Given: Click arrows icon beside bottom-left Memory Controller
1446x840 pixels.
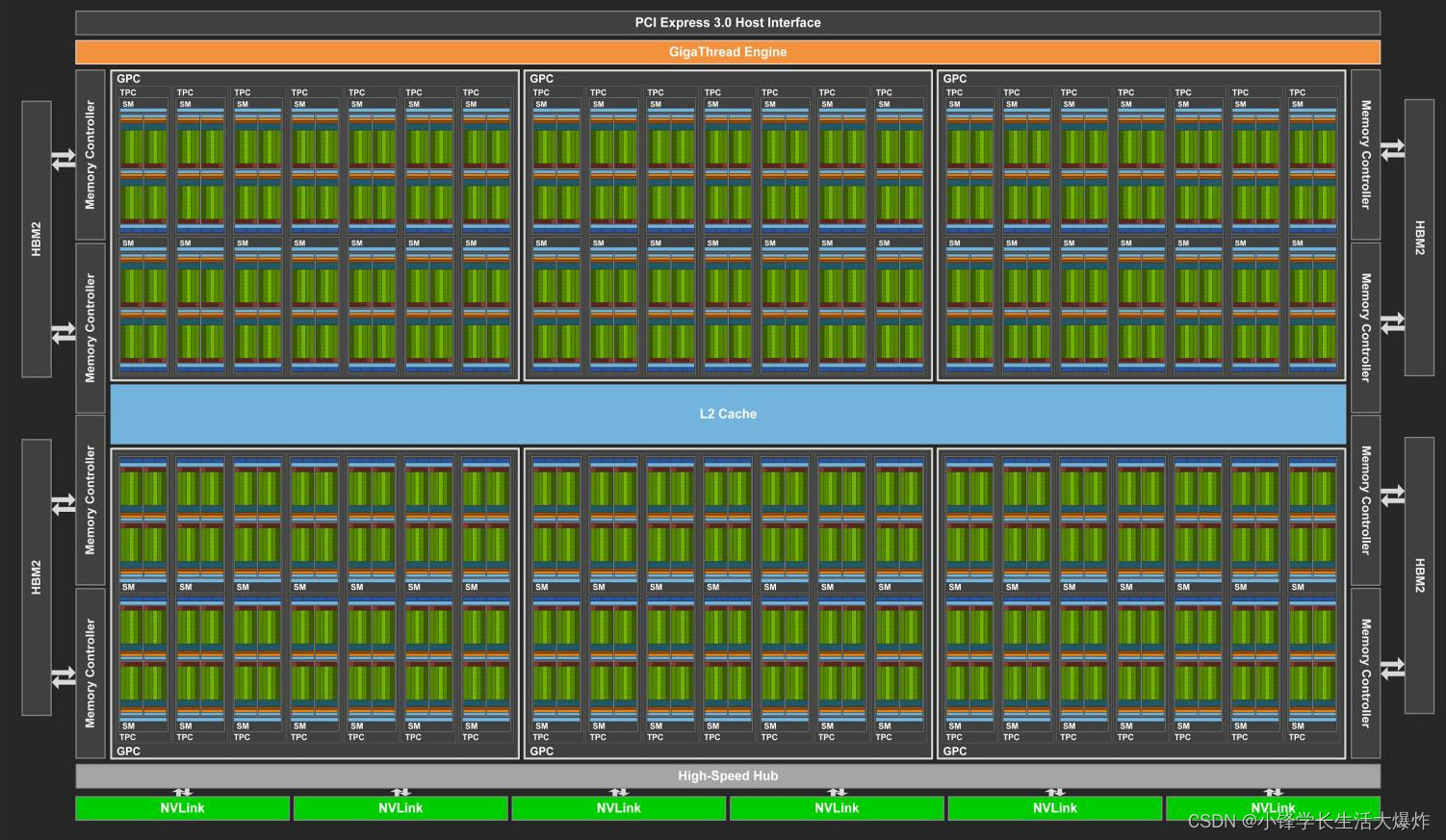Looking at the screenshot, I should 64,677.
